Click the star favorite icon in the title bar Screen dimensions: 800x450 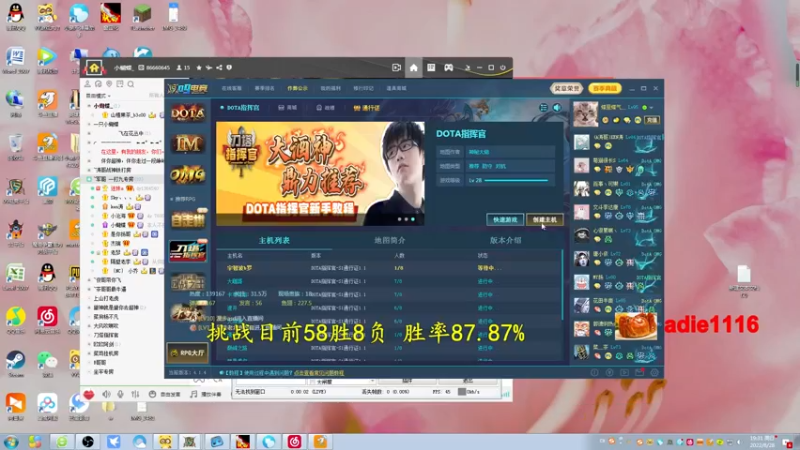(199, 68)
